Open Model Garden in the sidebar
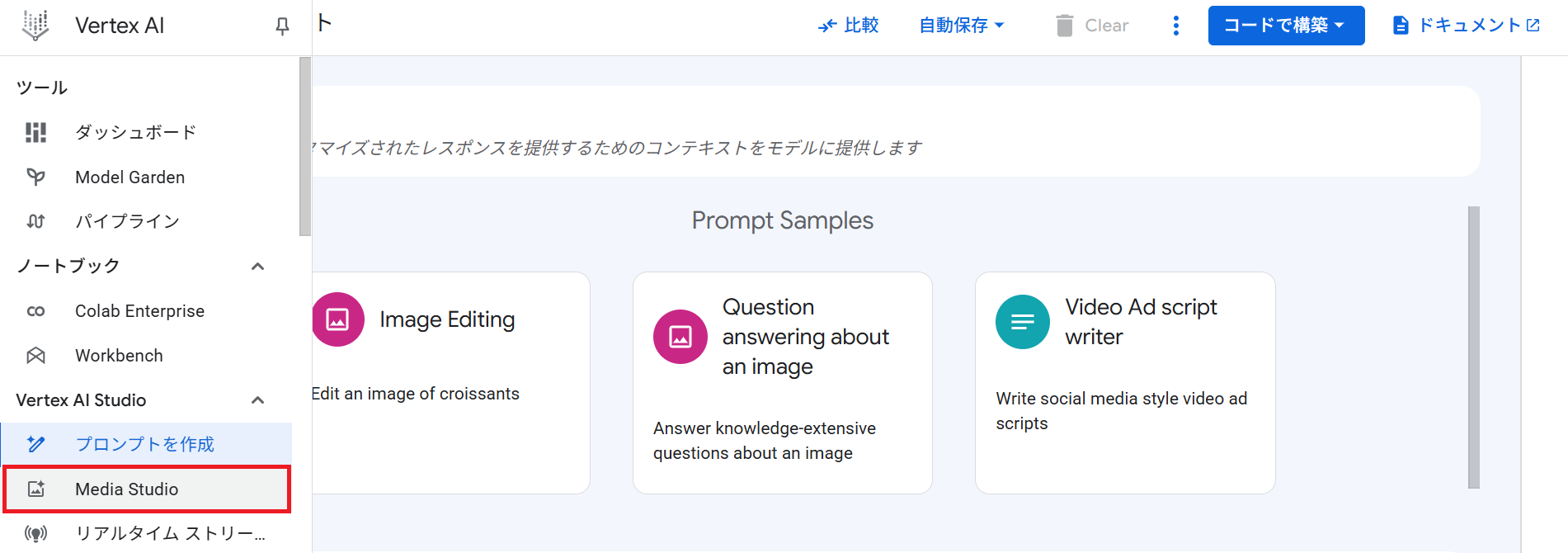 pos(146,177)
